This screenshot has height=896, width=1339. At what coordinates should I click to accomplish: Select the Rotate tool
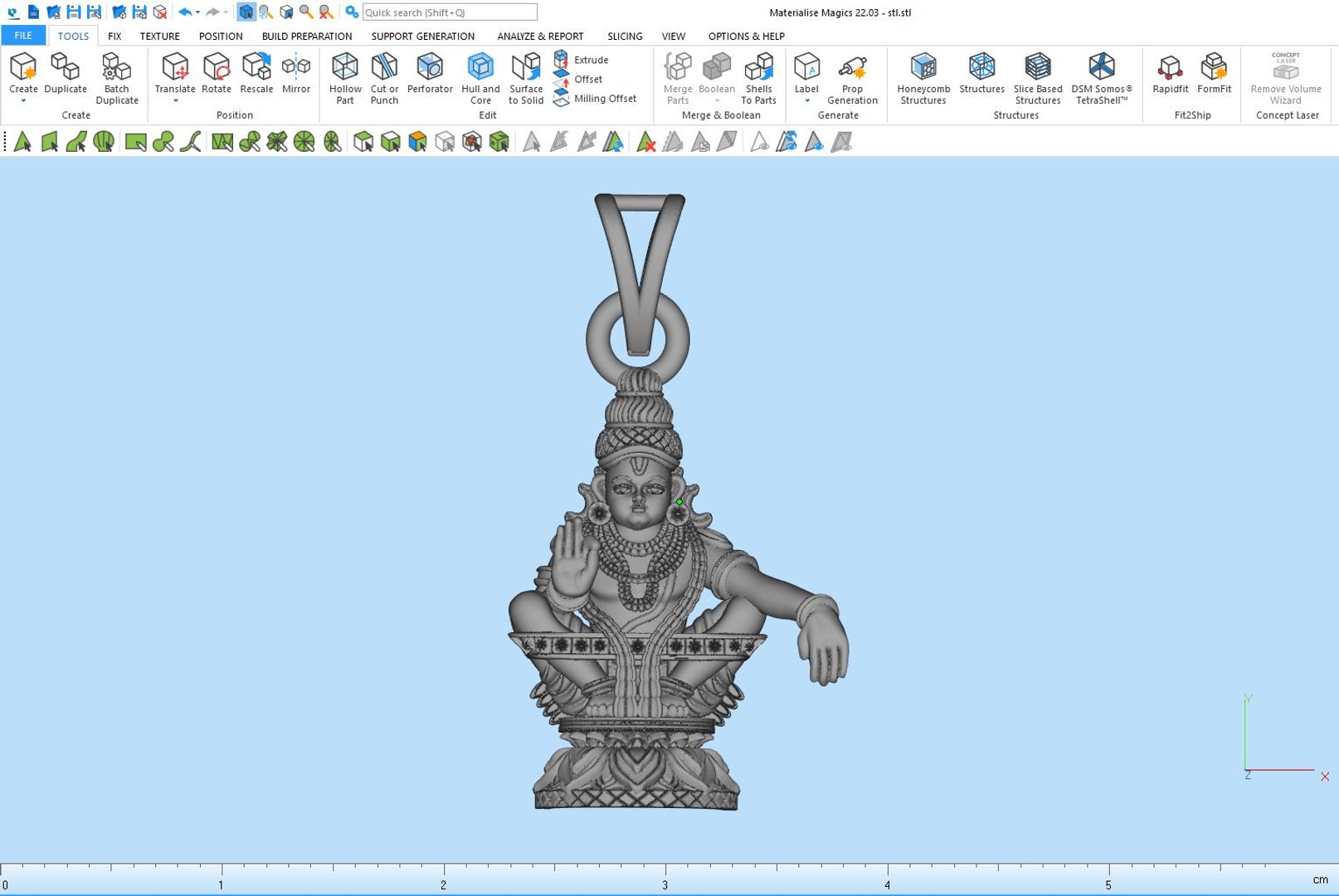(x=217, y=73)
